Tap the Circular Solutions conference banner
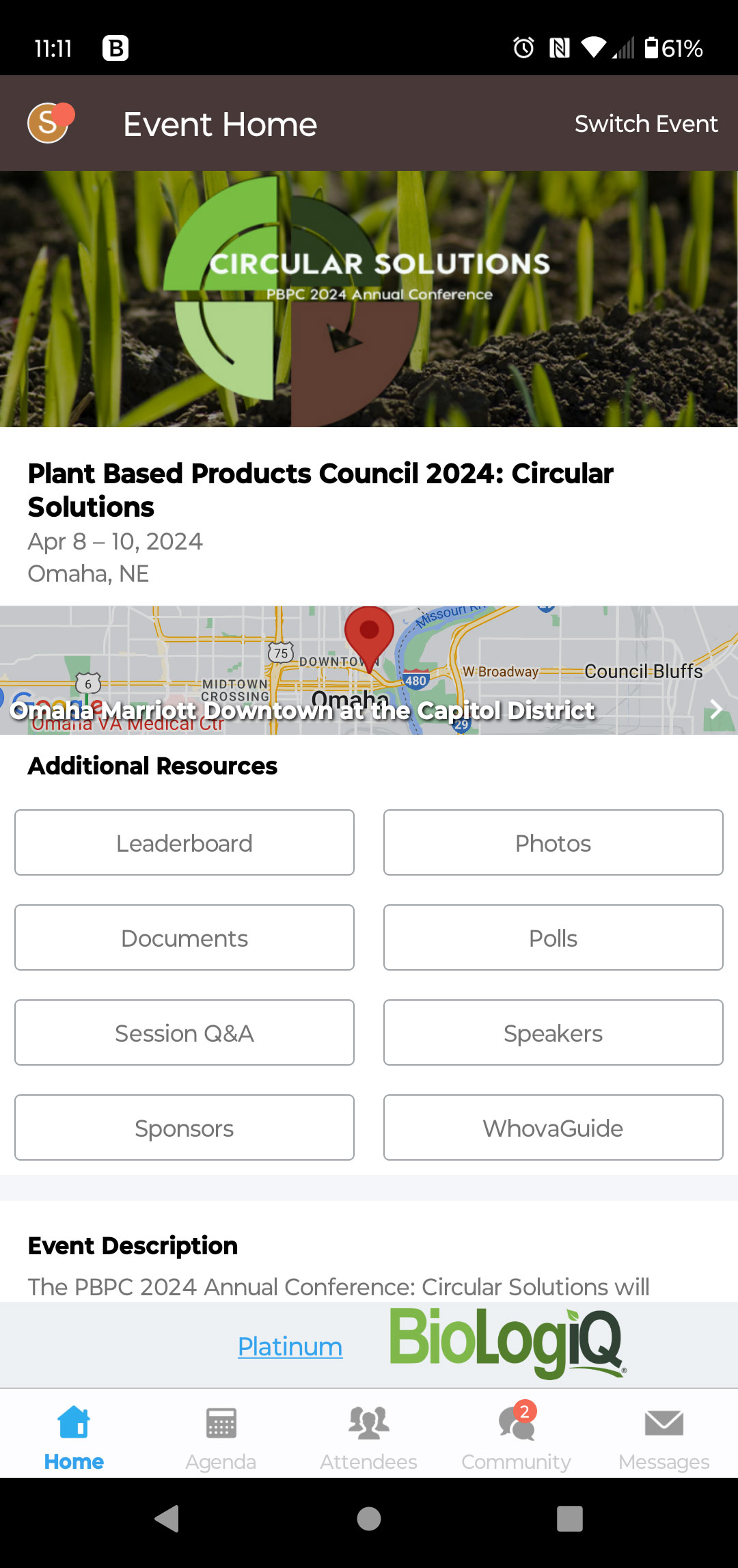Screen dimensions: 738x1568 point(369,299)
